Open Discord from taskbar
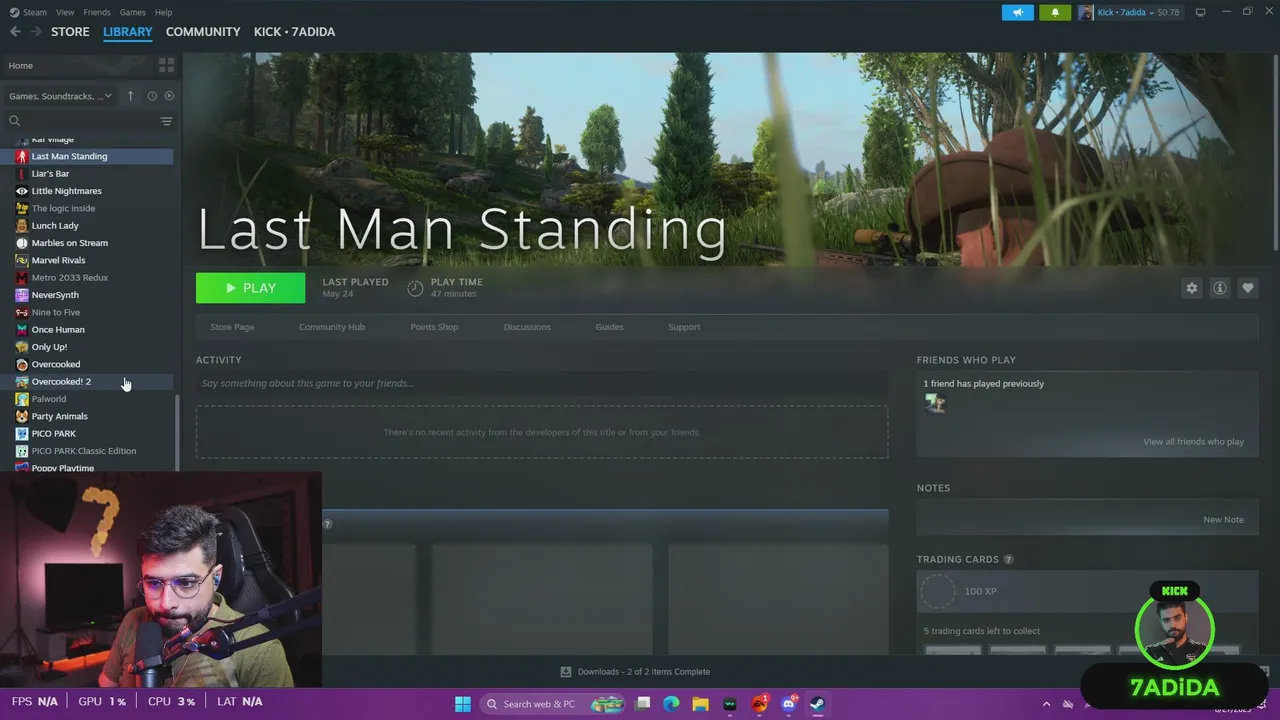 coord(789,704)
